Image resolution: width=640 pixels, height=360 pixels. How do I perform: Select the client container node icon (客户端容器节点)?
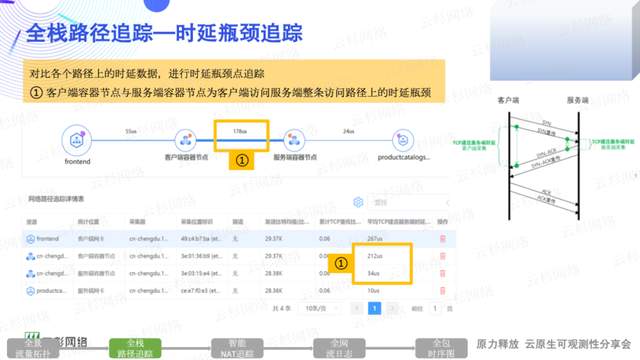pyautogui.click(x=186, y=140)
